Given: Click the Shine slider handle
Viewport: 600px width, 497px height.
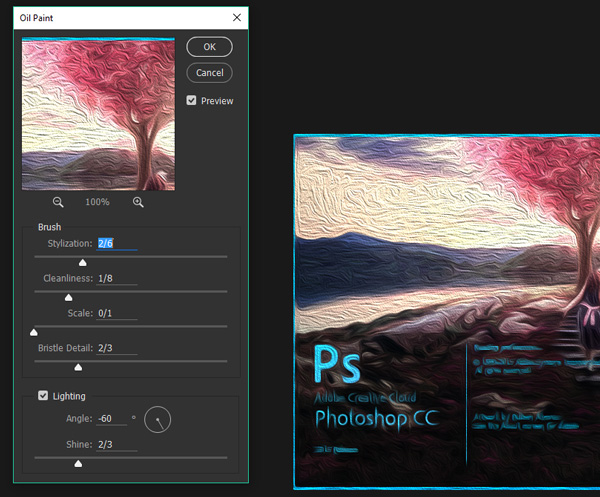Looking at the screenshot, I should point(78,464).
